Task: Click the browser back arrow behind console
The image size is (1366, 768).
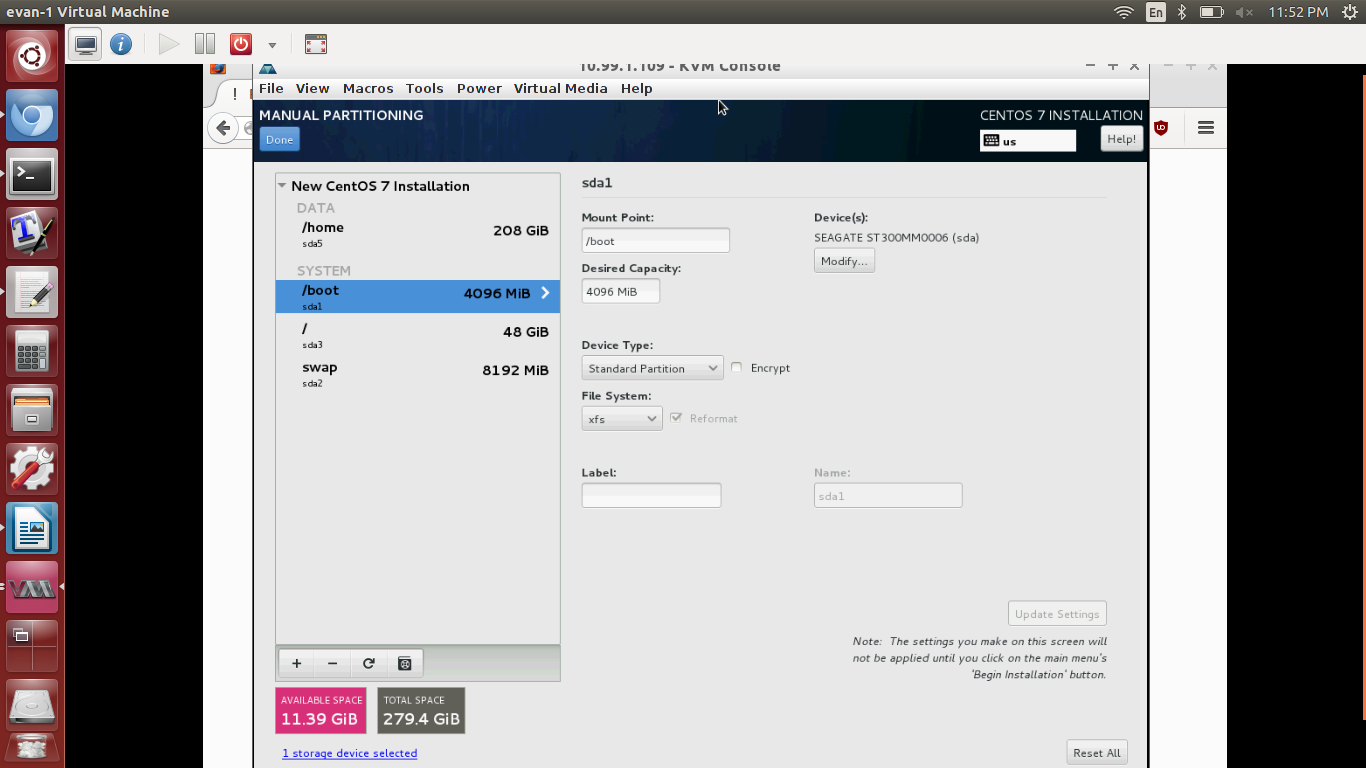Action: 223,128
